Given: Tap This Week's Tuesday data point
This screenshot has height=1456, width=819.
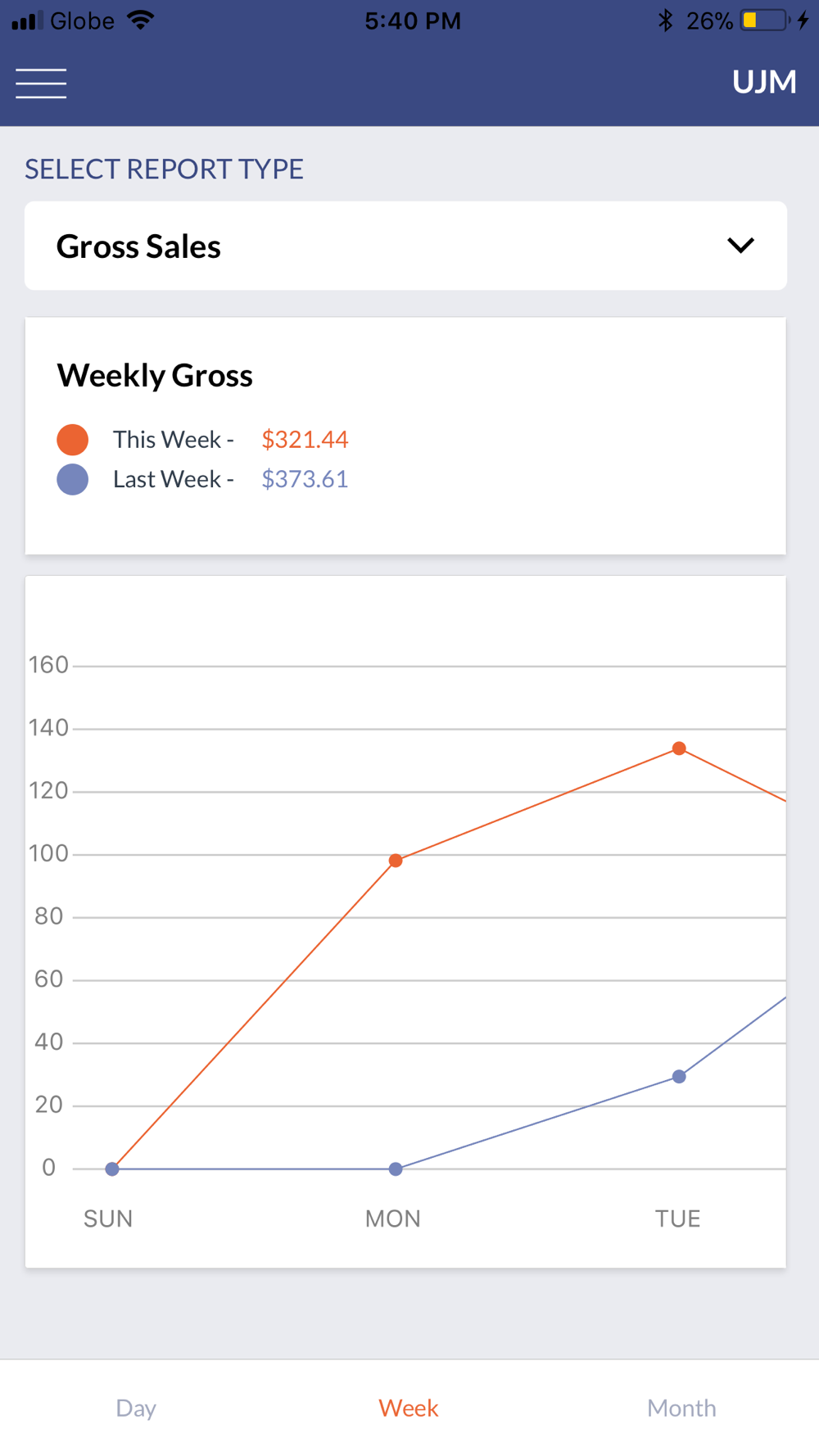Looking at the screenshot, I should click(x=679, y=748).
